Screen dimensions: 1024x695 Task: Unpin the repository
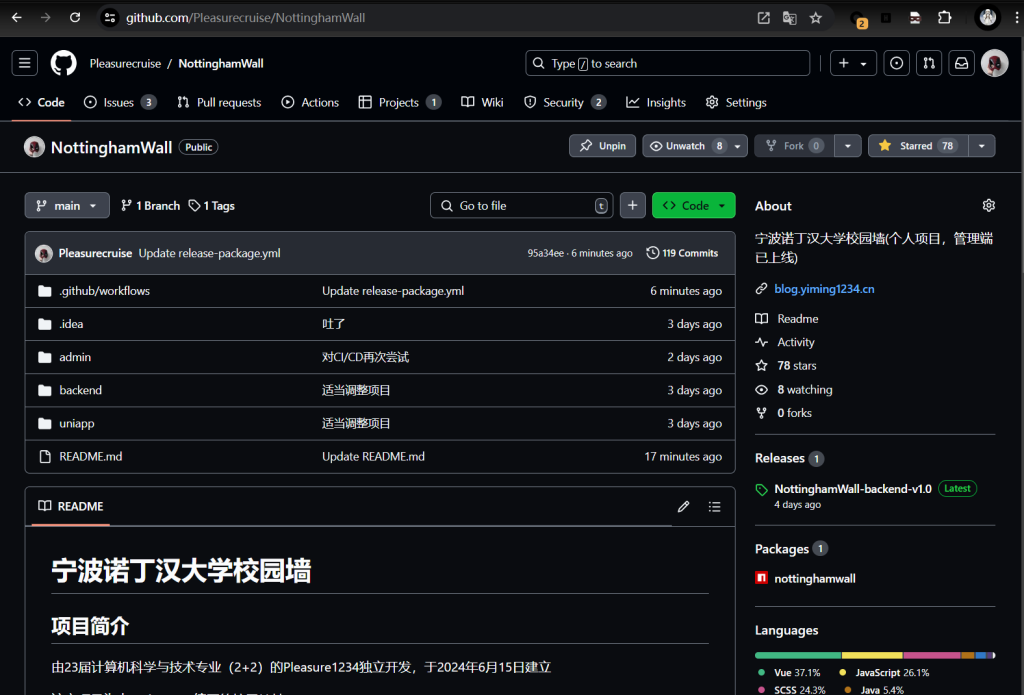602,146
